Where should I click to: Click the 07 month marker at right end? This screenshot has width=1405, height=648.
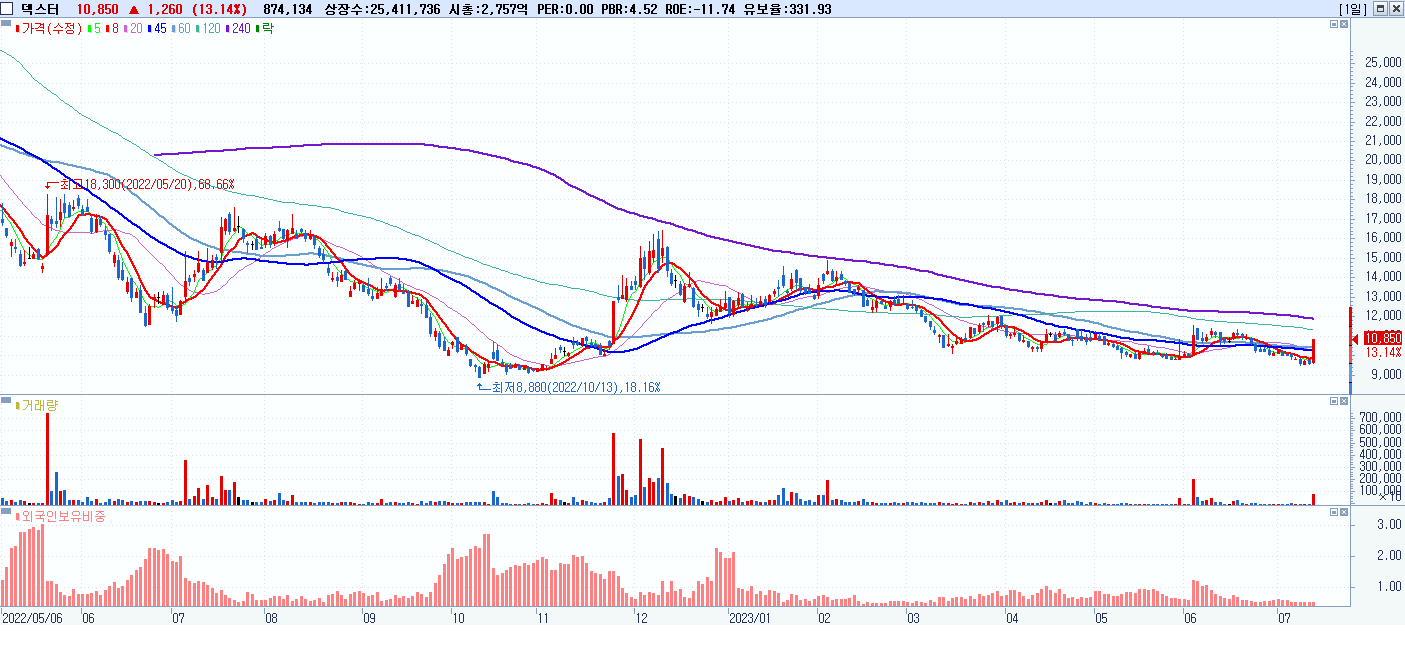(x=1285, y=618)
